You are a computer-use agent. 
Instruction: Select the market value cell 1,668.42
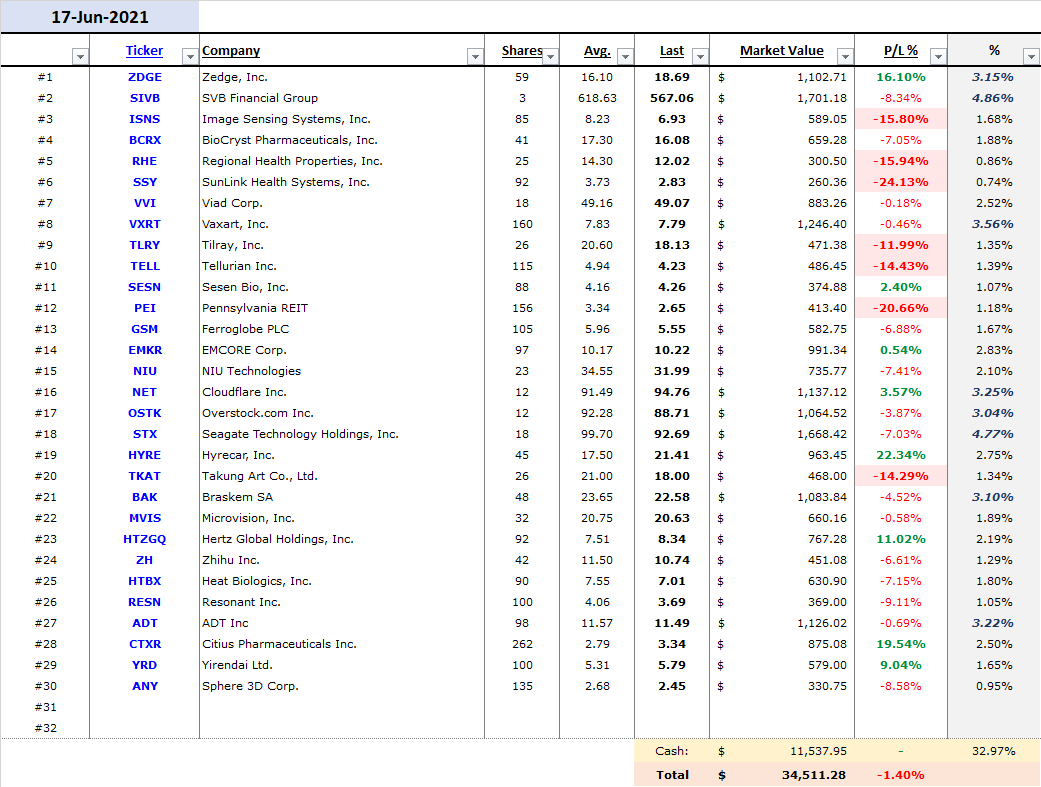click(x=782, y=434)
